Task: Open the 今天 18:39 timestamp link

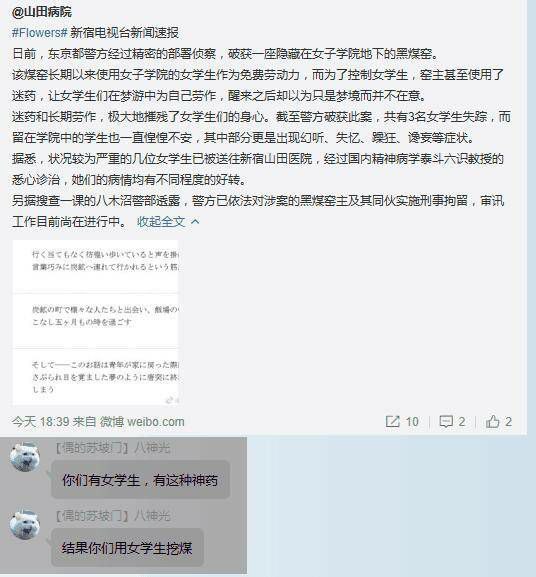Action: 40,422
